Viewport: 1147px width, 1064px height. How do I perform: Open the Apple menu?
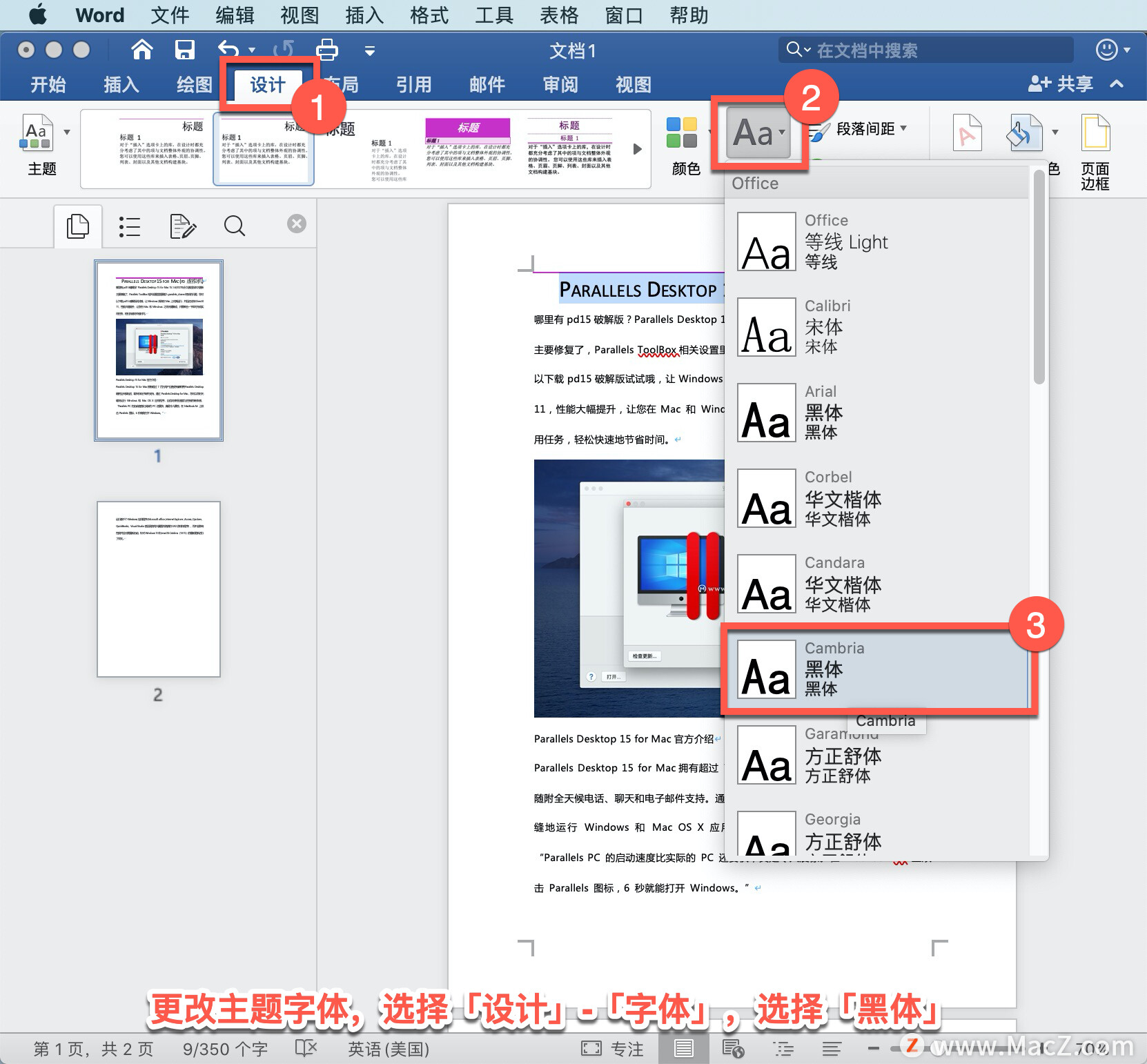pyautogui.click(x=37, y=14)
